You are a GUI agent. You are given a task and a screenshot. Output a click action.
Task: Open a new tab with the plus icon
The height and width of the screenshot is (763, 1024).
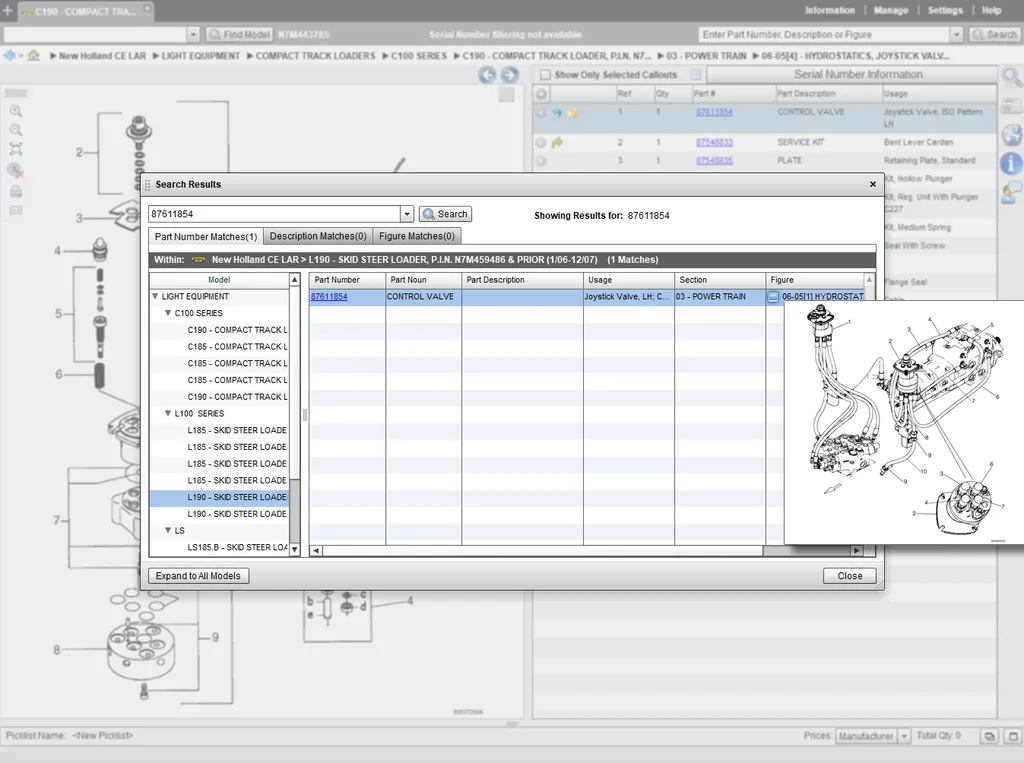(8, 10)
